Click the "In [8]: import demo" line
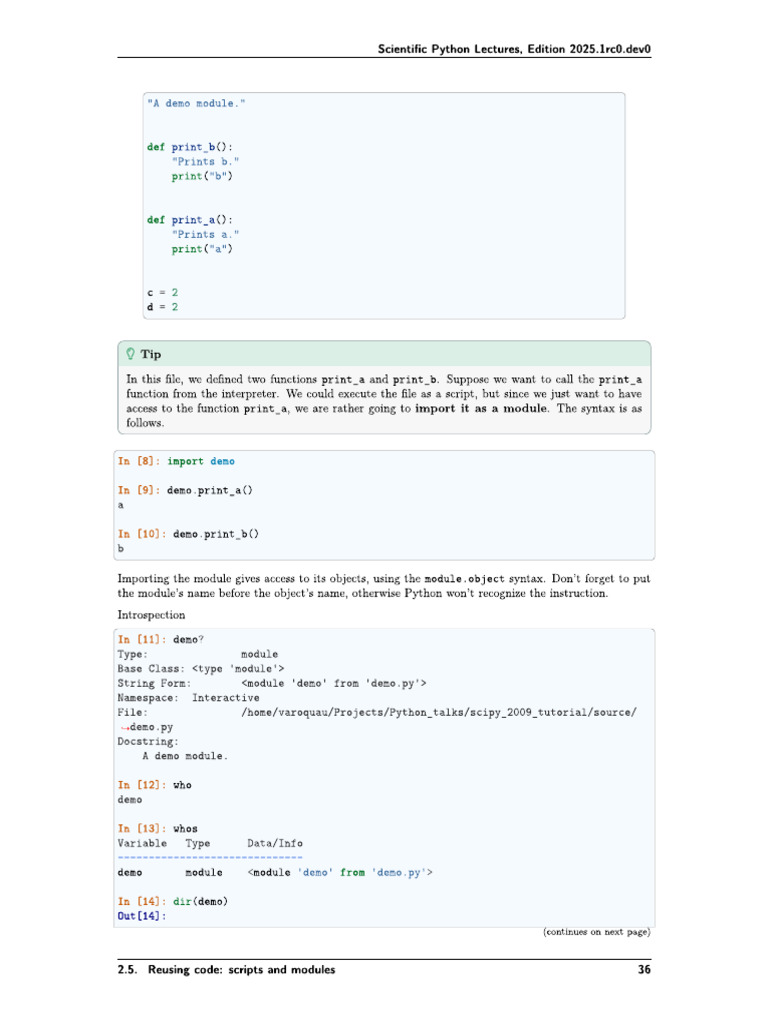 click(176, 461)
